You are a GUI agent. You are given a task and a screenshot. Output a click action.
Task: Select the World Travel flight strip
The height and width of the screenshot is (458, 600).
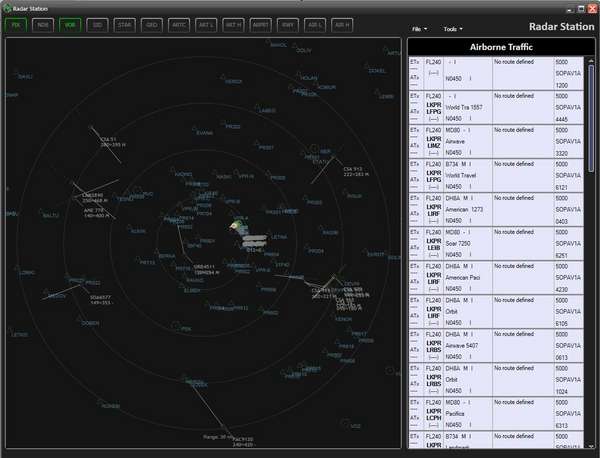click(496, 176)
